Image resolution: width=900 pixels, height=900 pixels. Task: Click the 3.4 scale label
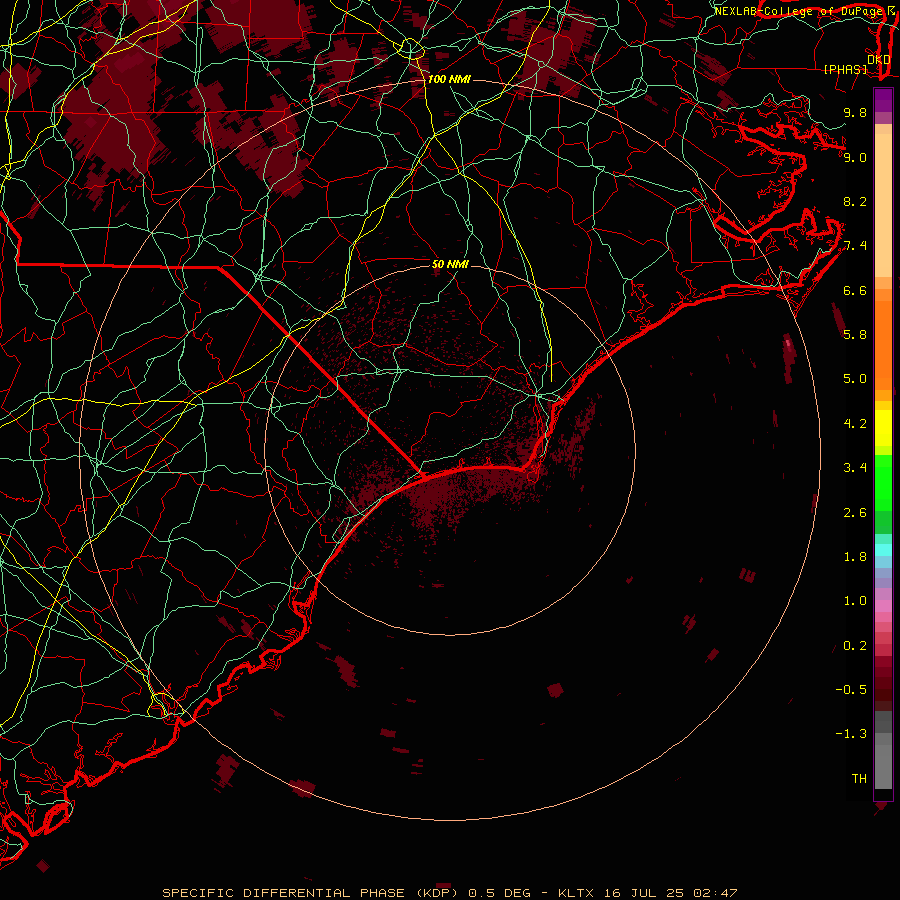(x=855, y=467)
